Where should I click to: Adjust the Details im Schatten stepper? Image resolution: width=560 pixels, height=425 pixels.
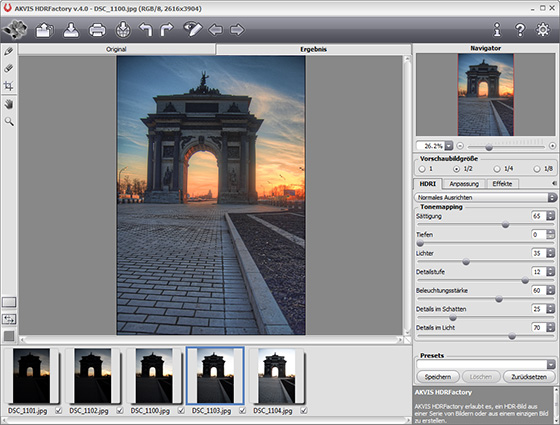coord(550,309)
